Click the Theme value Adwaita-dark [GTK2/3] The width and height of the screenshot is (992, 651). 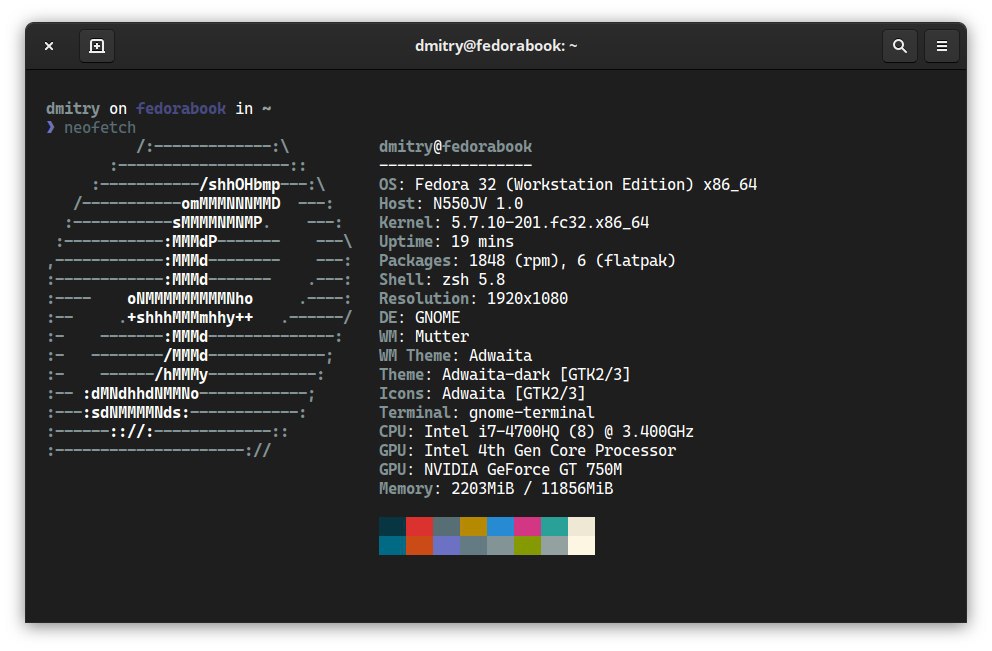pos(536,375)
